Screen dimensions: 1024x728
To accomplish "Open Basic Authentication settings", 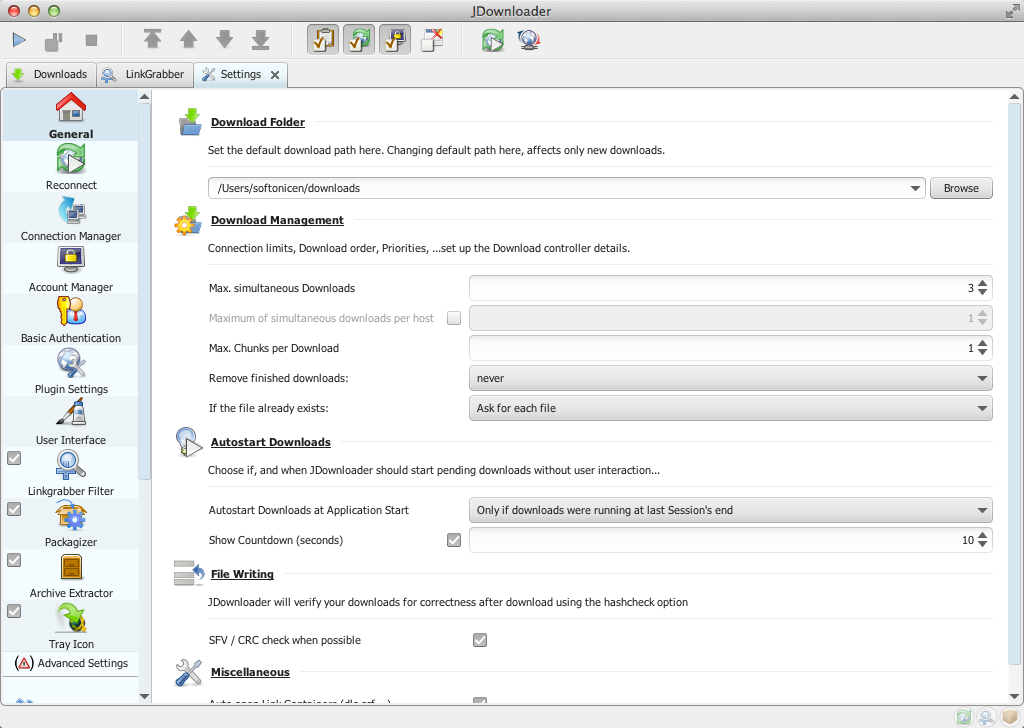I will pos(71,320).
